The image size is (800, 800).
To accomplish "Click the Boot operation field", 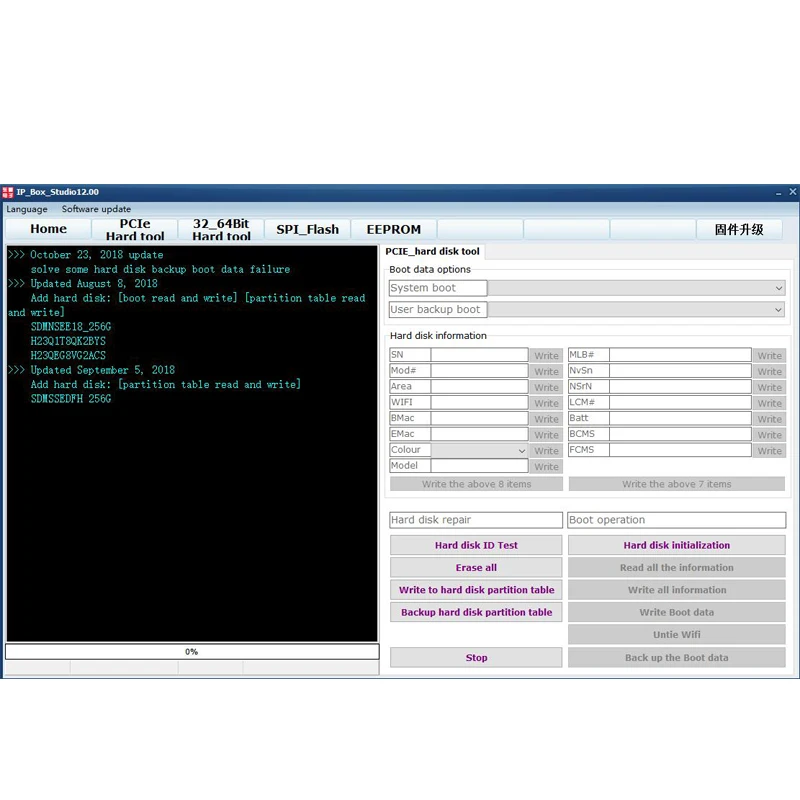I will coord(677,520).
